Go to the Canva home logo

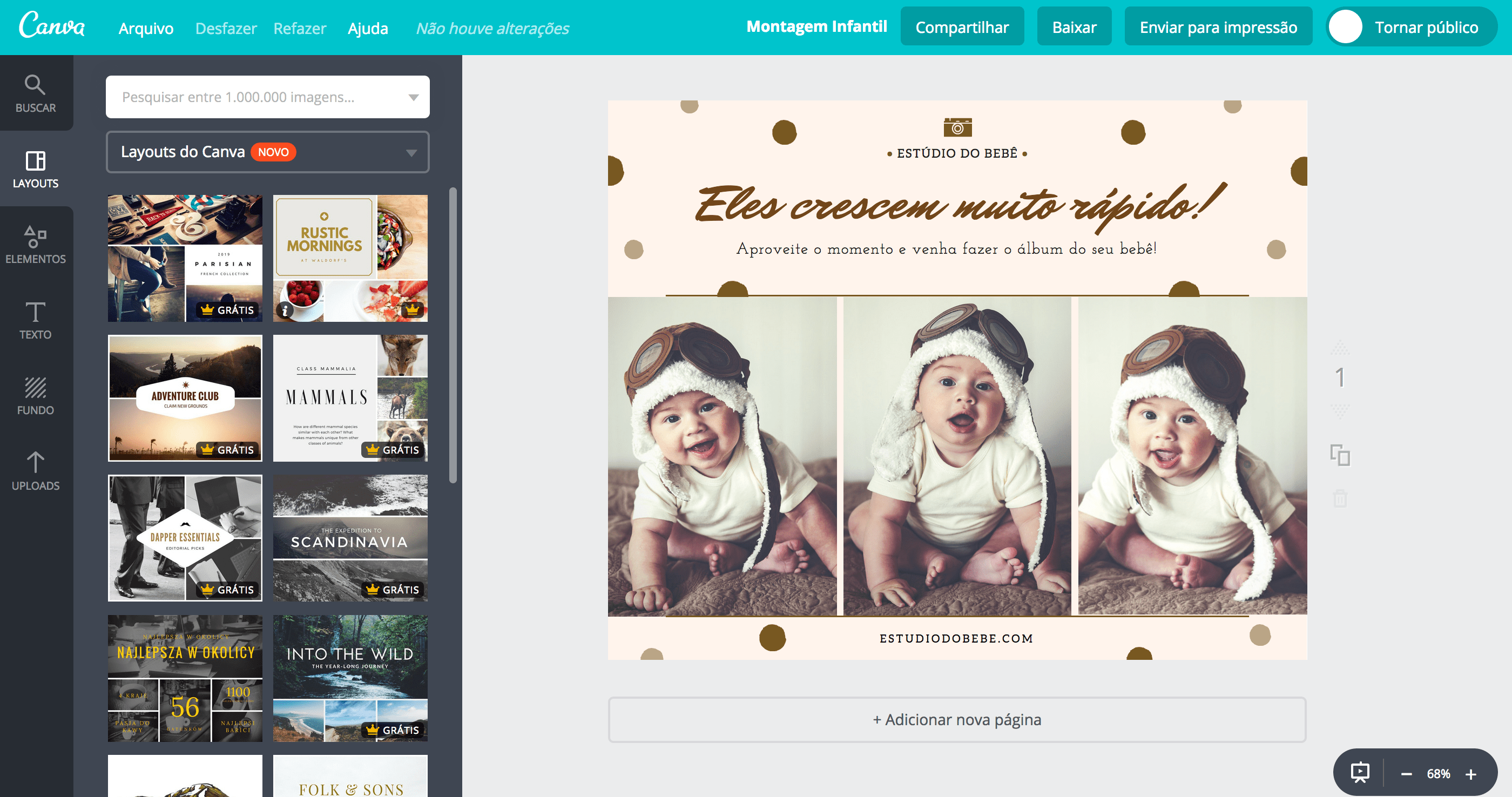(x=52, y=26)
